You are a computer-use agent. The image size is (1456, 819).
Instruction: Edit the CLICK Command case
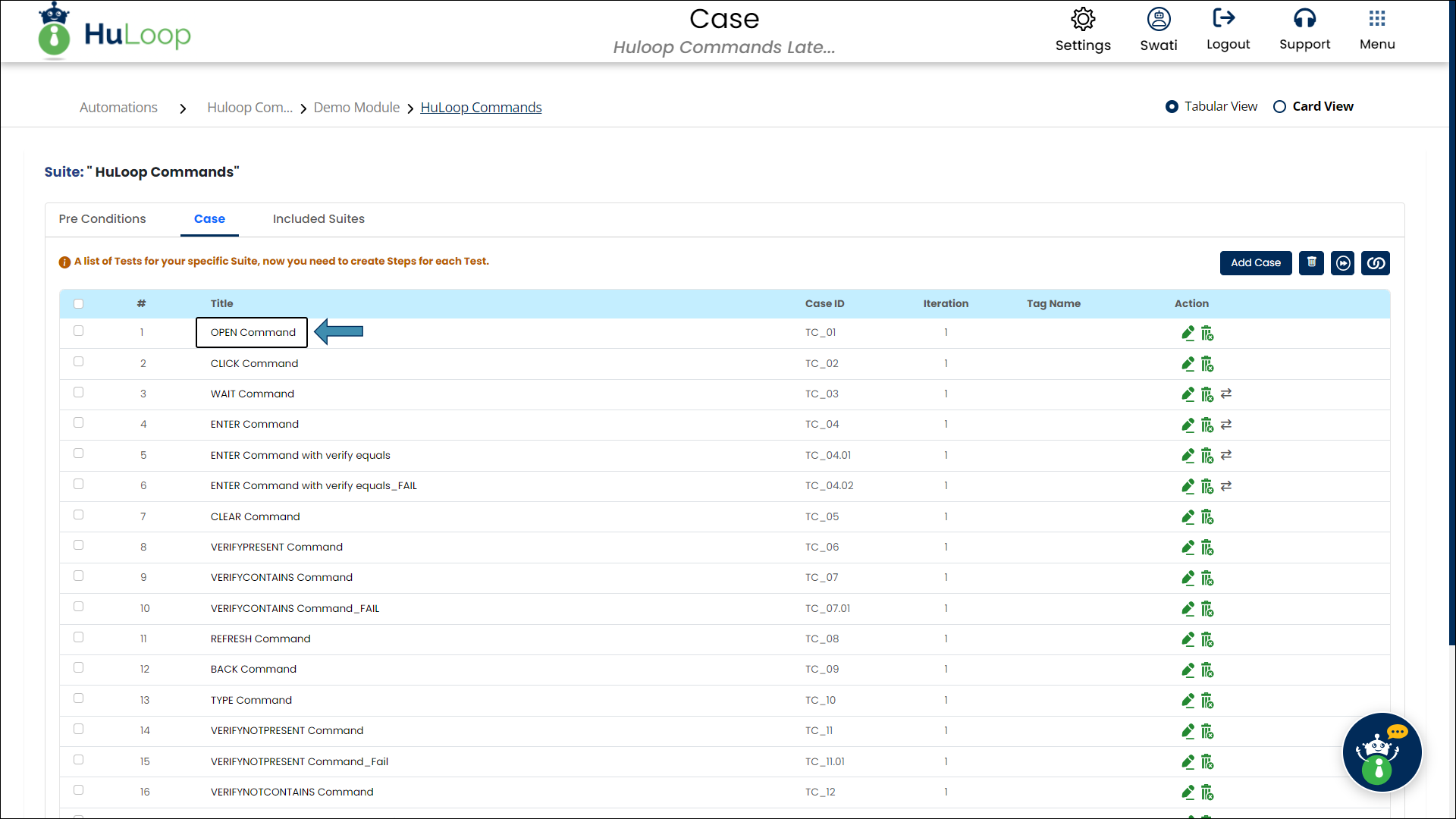[x=1188, y=364]
